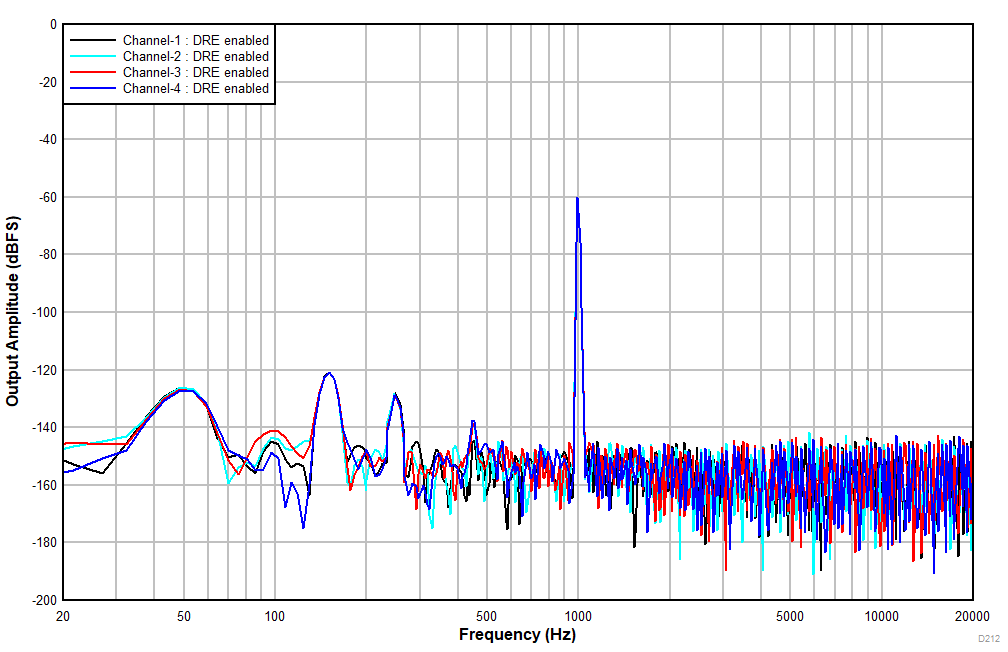This screenshot has width=1008, height=652.
Task: Click the legend box in the top-left corner
Action: point(171,64)
